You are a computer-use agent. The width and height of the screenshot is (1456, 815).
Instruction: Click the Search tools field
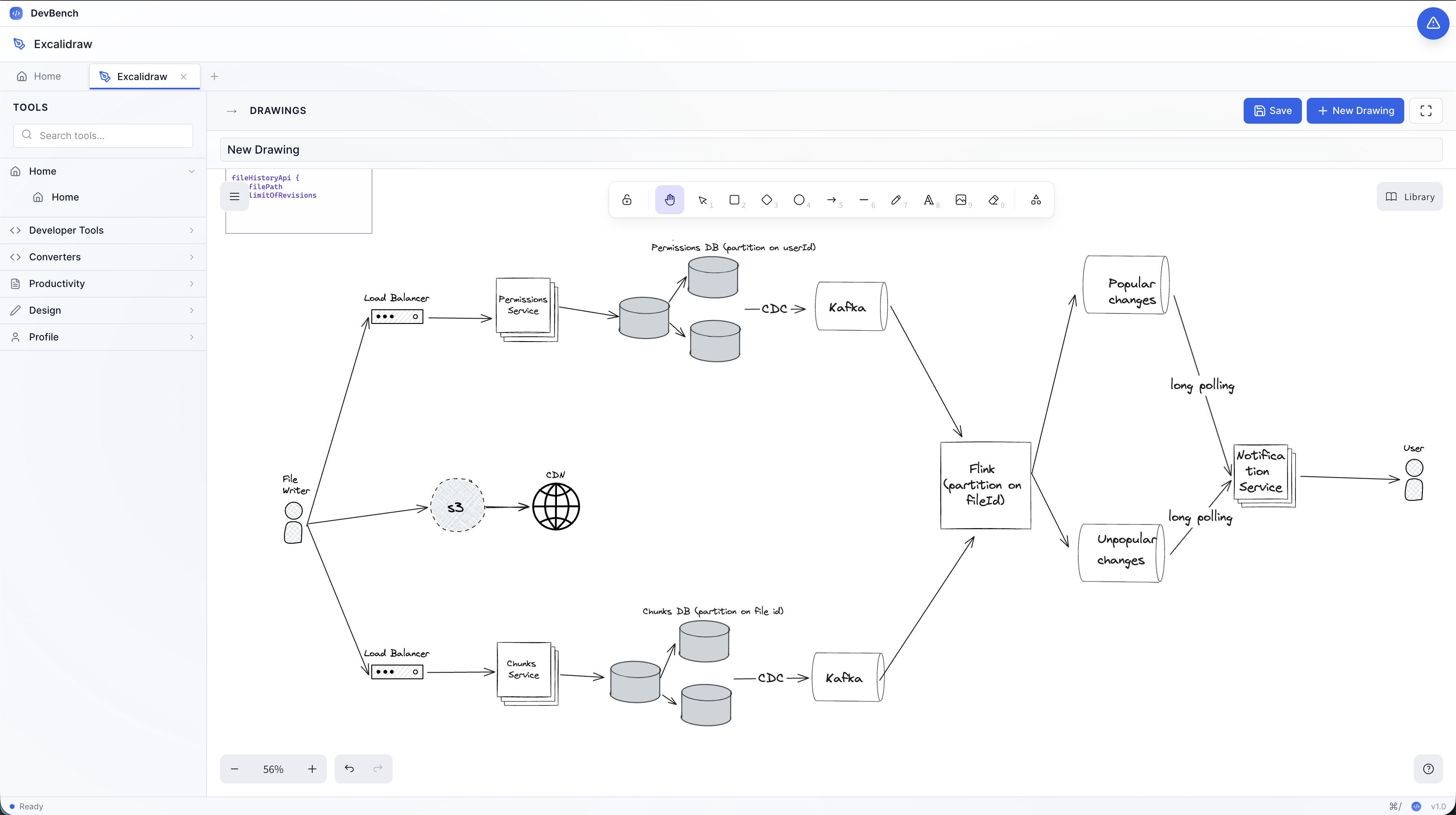102,135
